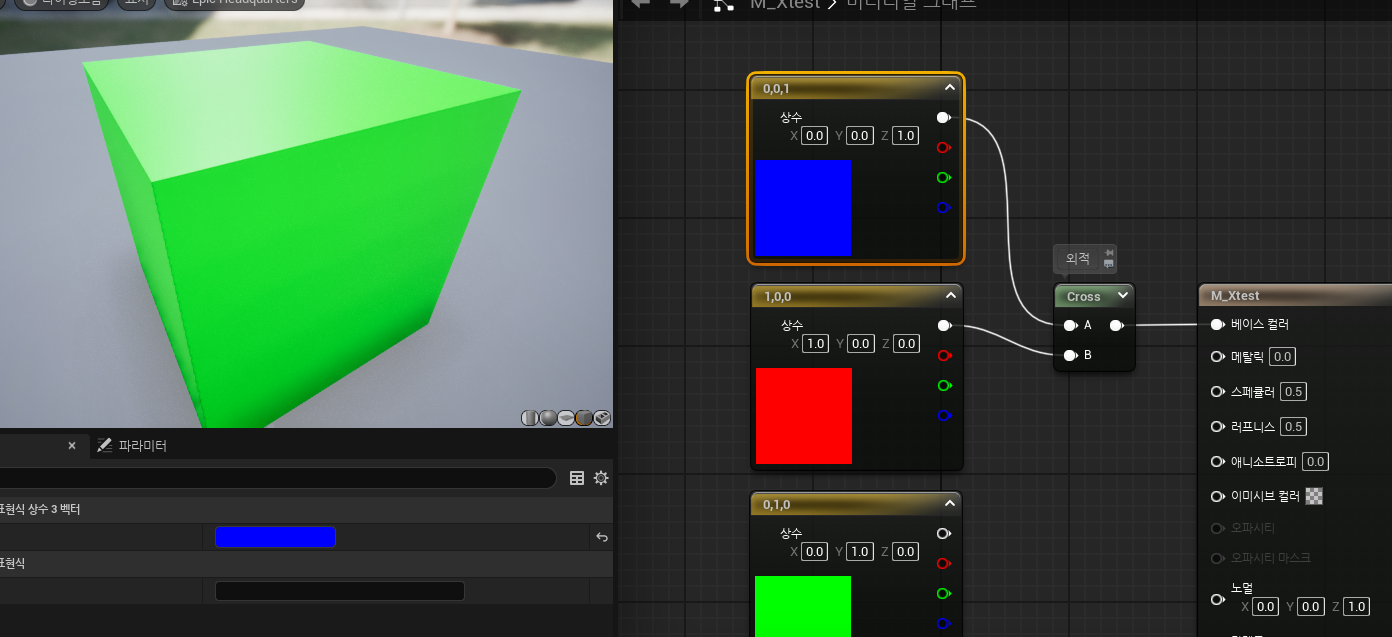Open the blue color swatch in details

pyautogui.click(x=275, y=537)
